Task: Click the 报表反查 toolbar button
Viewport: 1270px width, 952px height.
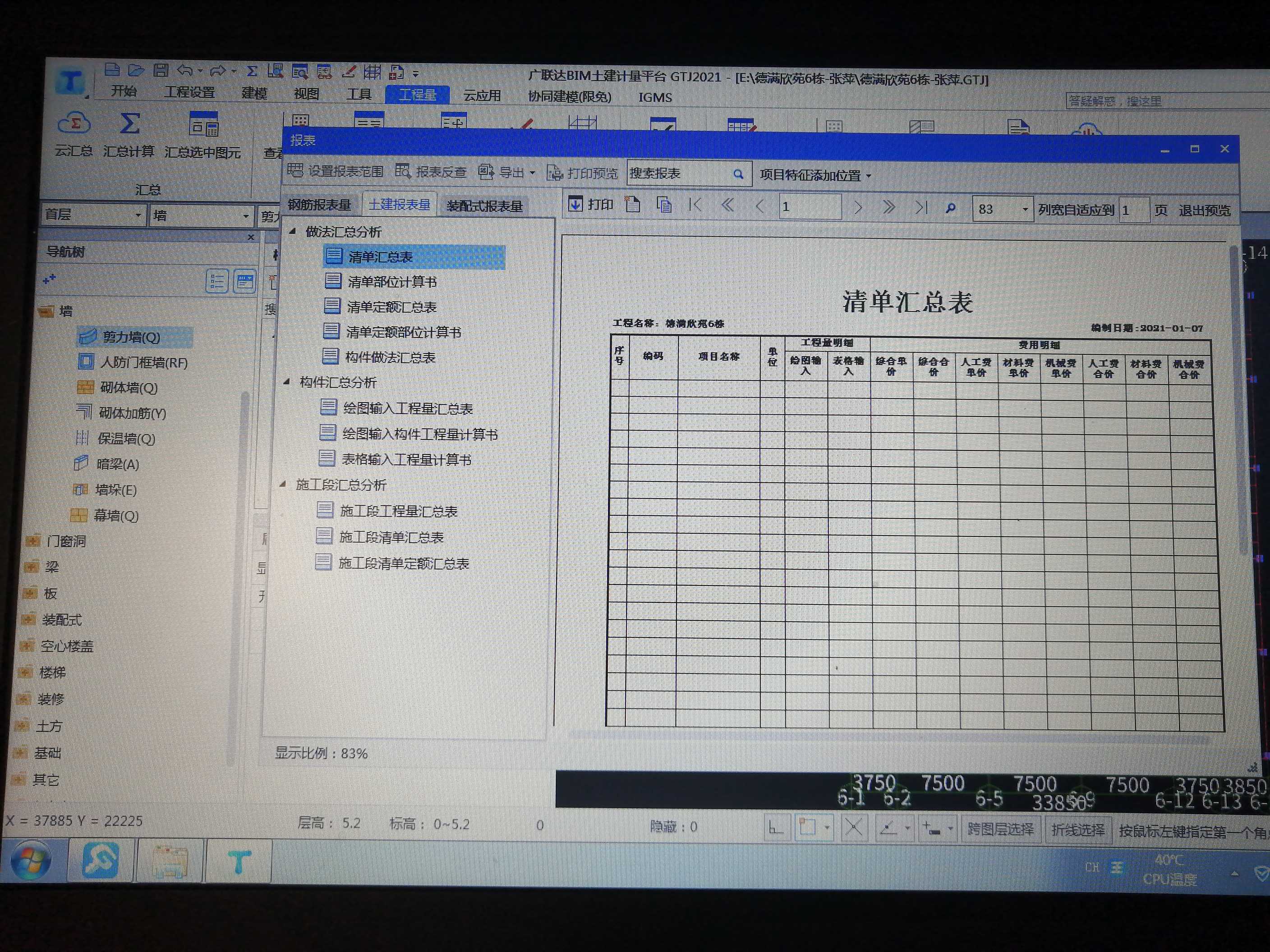Action: [431, 171]
